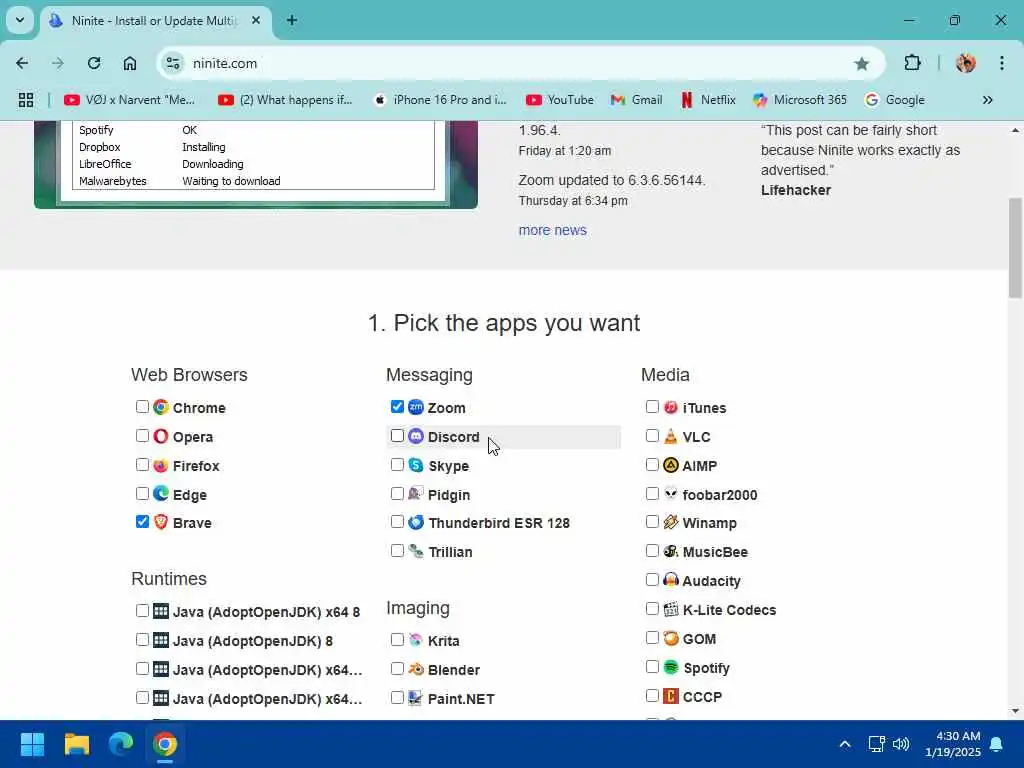Reload the page
Screen dimensions: 1024x768
coord(94,63)
